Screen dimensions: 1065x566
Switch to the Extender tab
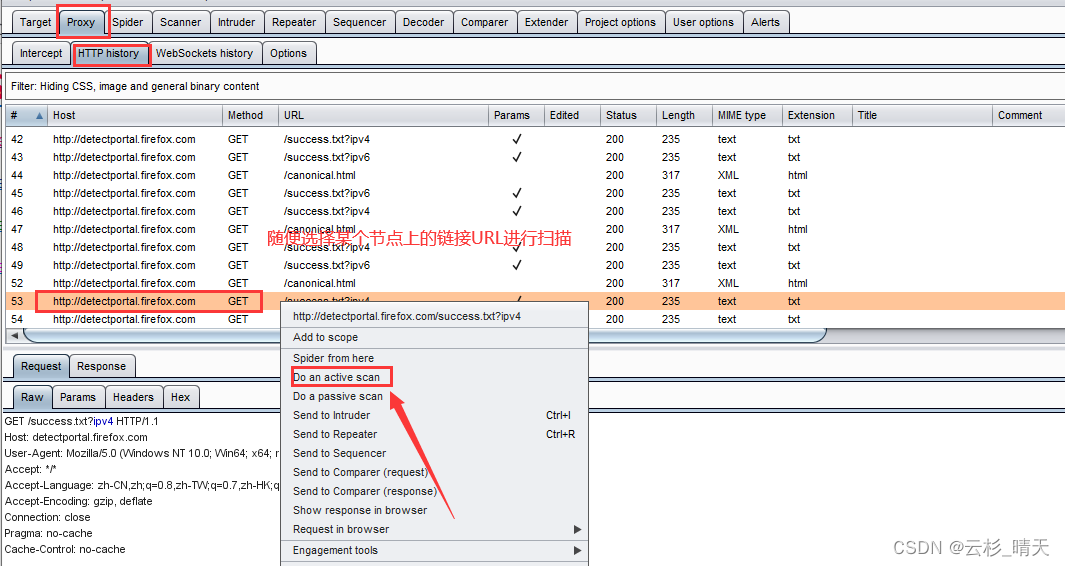(546, 22)
